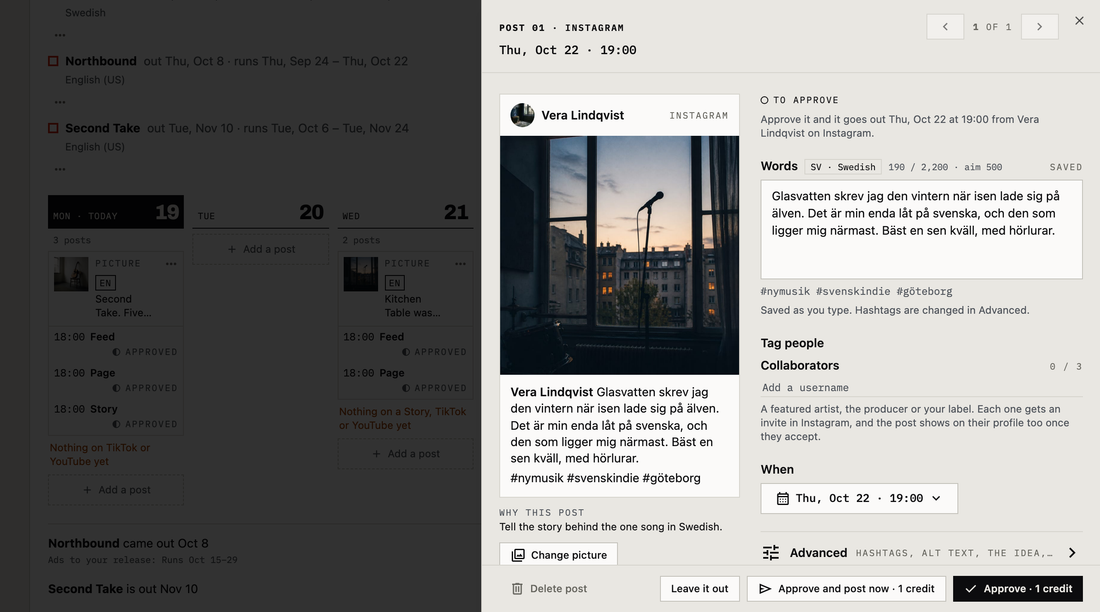Viewport: 1100px width, 612px height.
Task: Click 'Northbound came out Oct 8' line
Action: 128,543
